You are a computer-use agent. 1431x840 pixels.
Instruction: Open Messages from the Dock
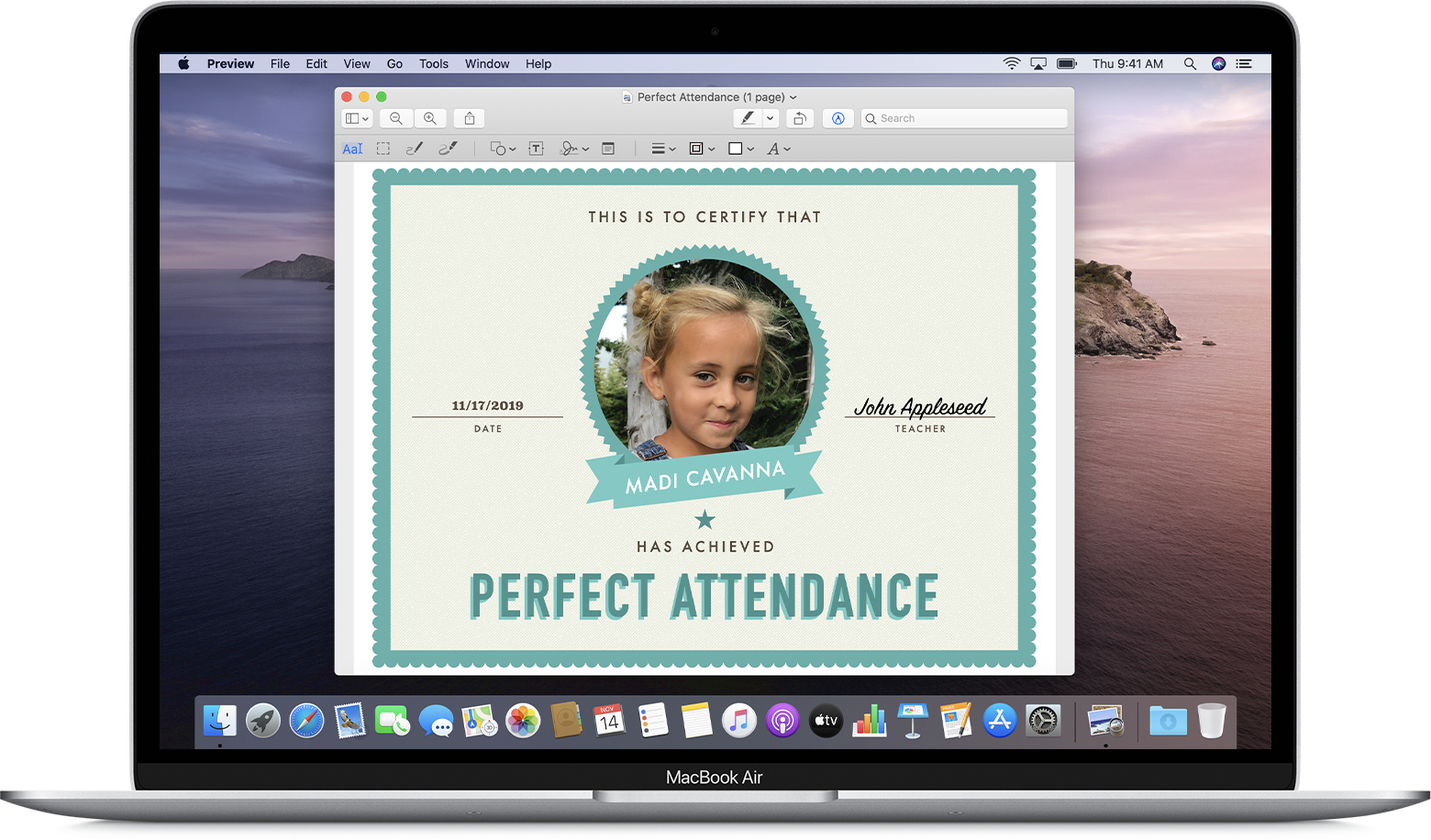(x=436, y=721)
